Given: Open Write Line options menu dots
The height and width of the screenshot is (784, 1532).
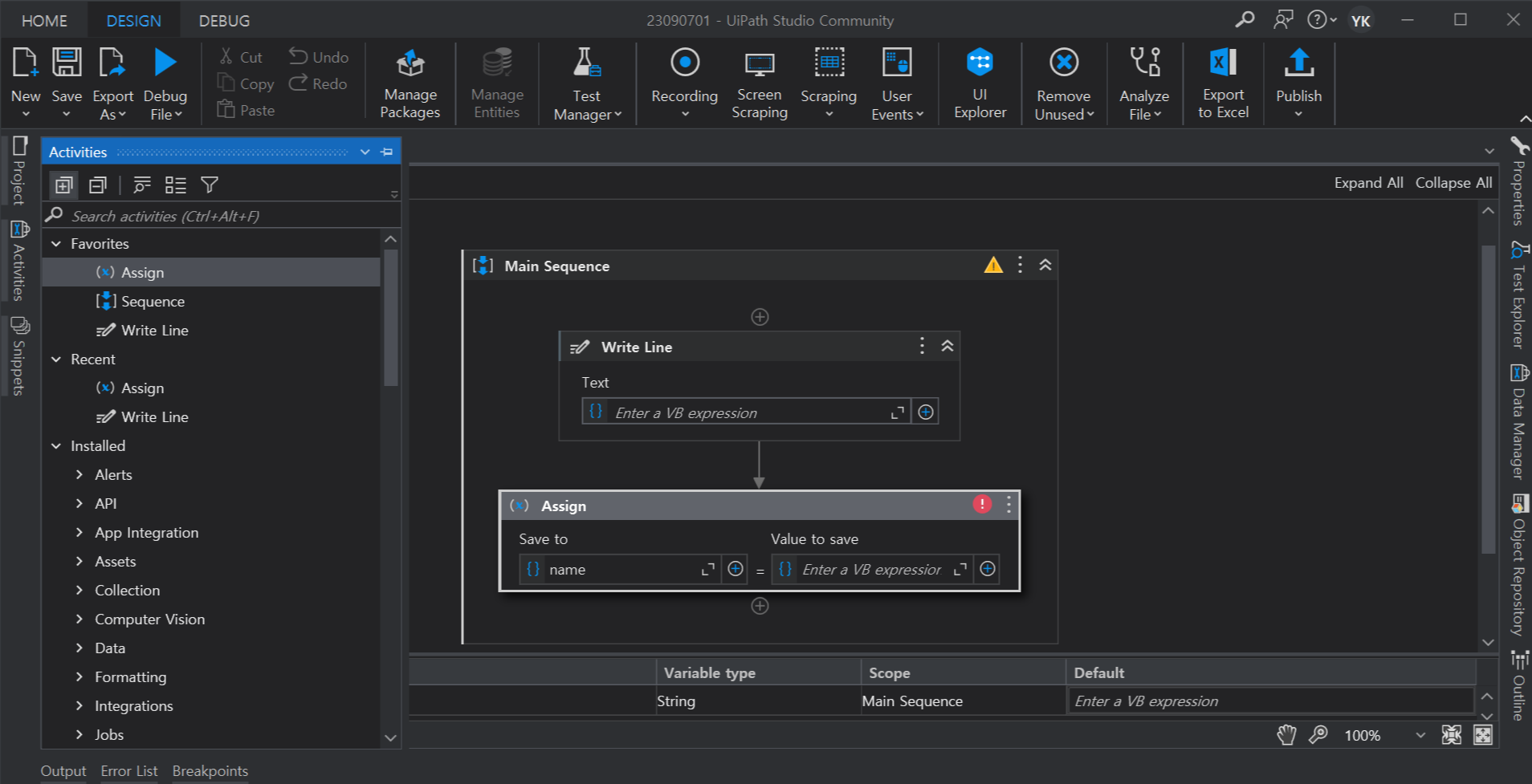Looking at the screenshot, I should tap(922, 346).
